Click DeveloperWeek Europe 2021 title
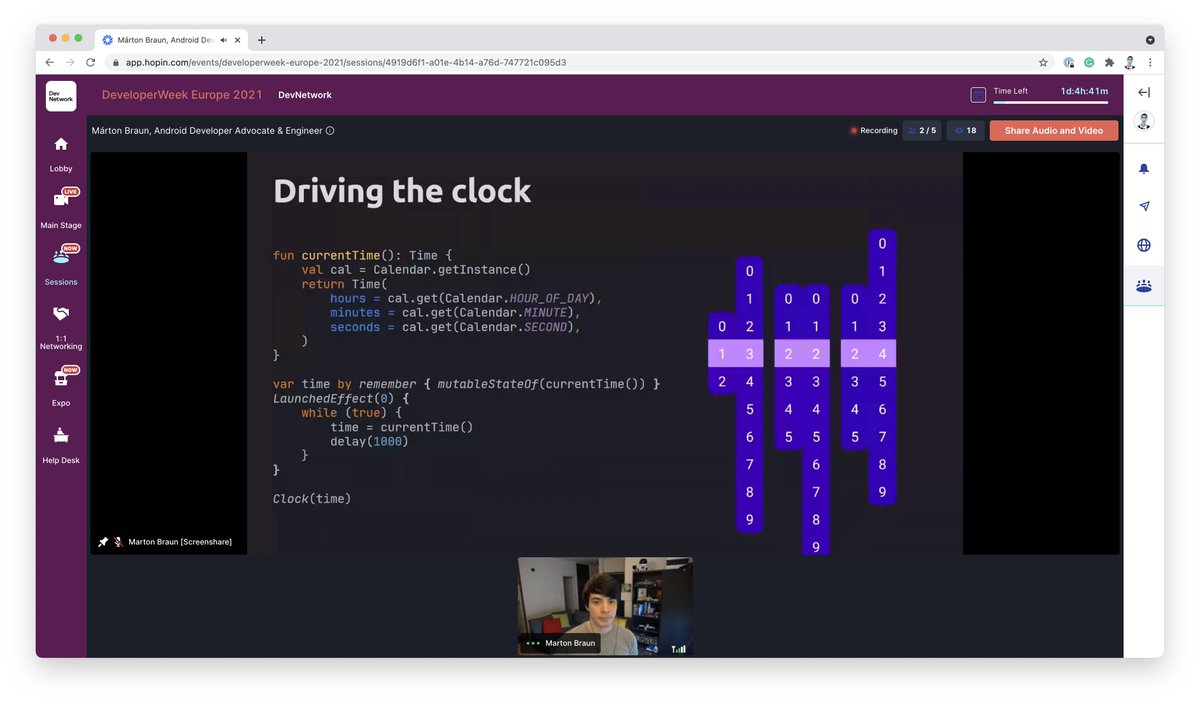Image resolution: width=1200 pixels, height=705 pixels. coord(182,95)
